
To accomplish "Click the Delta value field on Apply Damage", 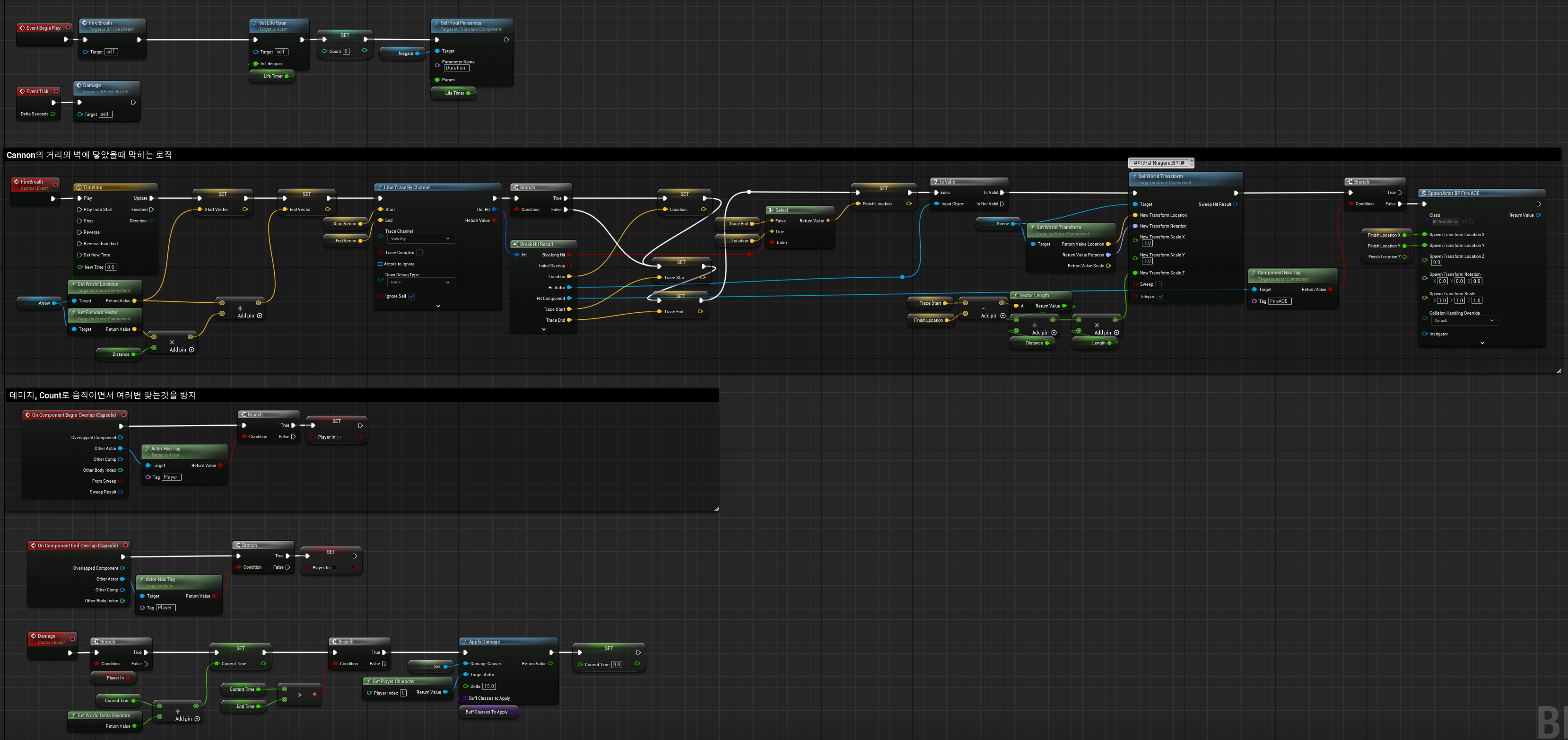I will pyautogui.click(x=489, y=687).
